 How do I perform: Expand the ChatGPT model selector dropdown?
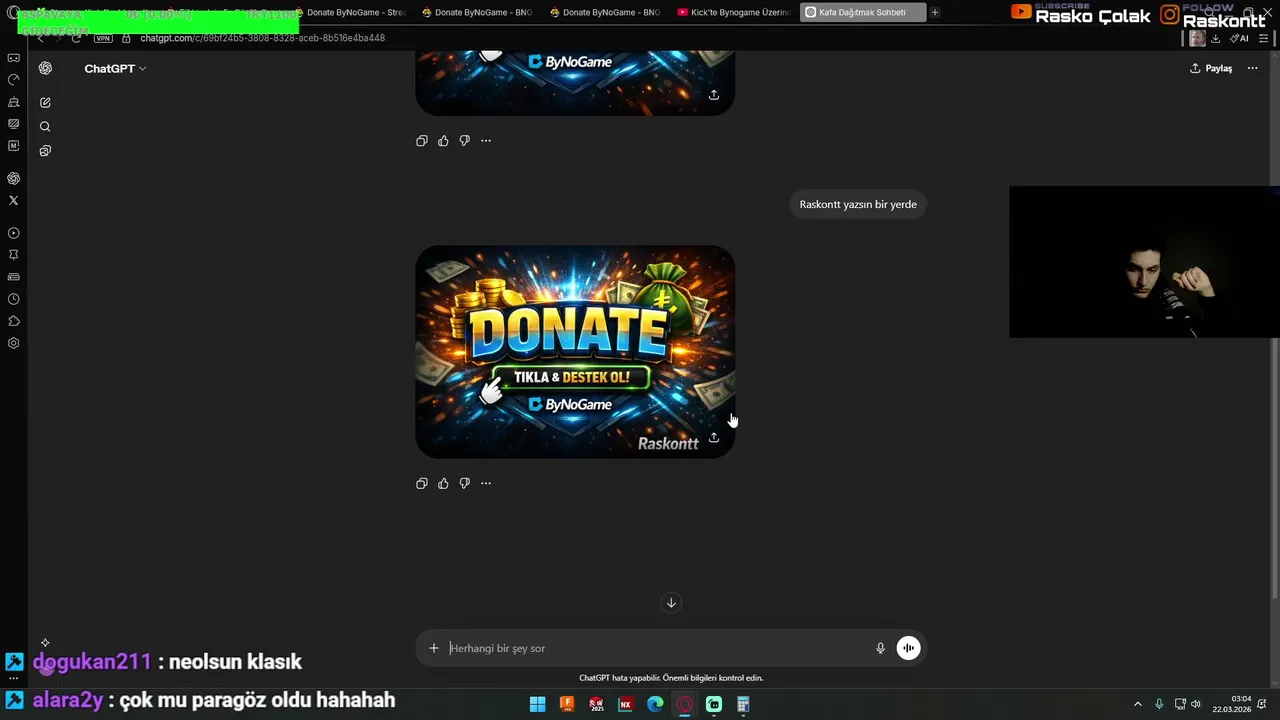pyautogui.click(x=115, y=68)
